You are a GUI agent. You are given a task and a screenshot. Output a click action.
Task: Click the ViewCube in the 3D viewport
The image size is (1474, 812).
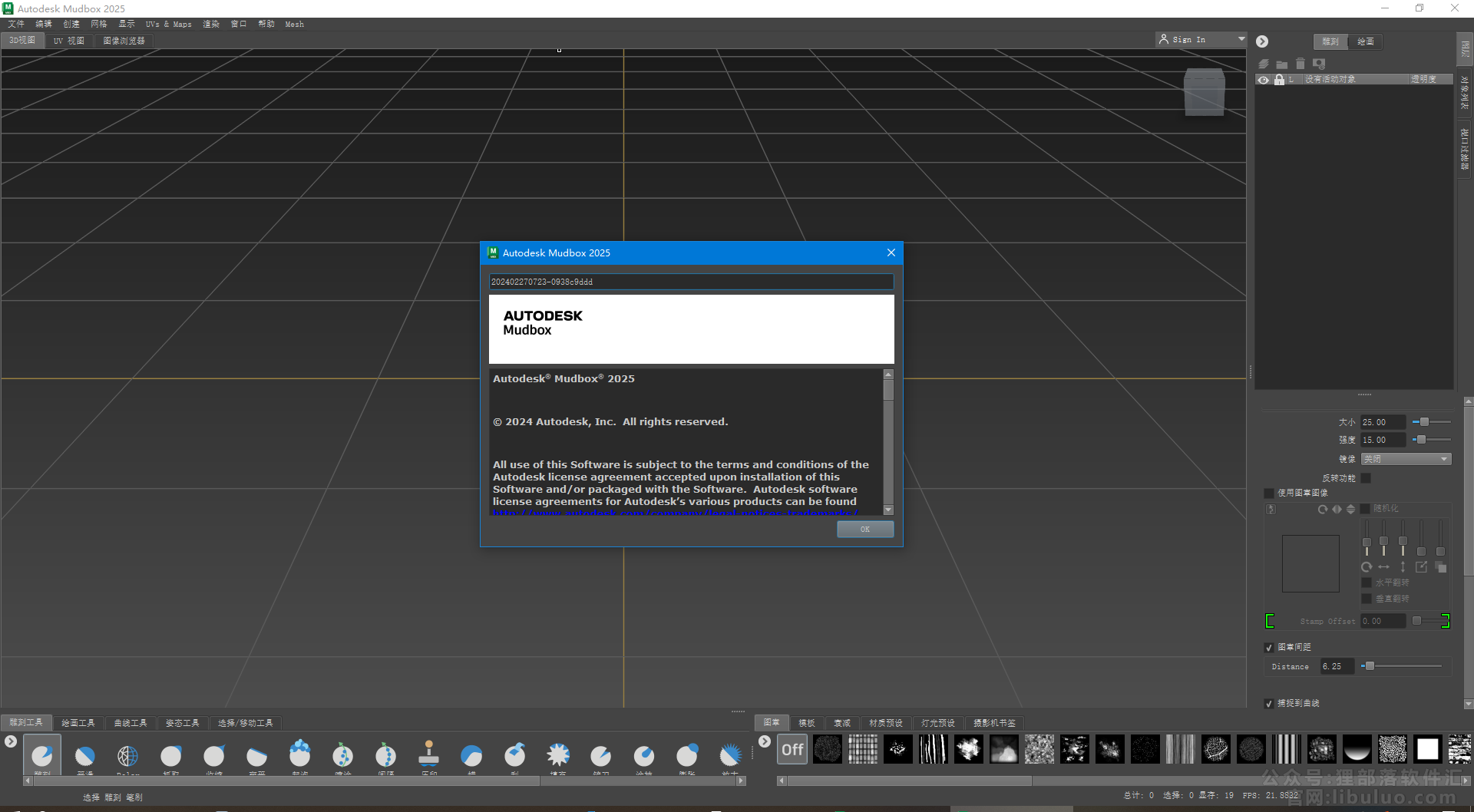coord(1205,92)
